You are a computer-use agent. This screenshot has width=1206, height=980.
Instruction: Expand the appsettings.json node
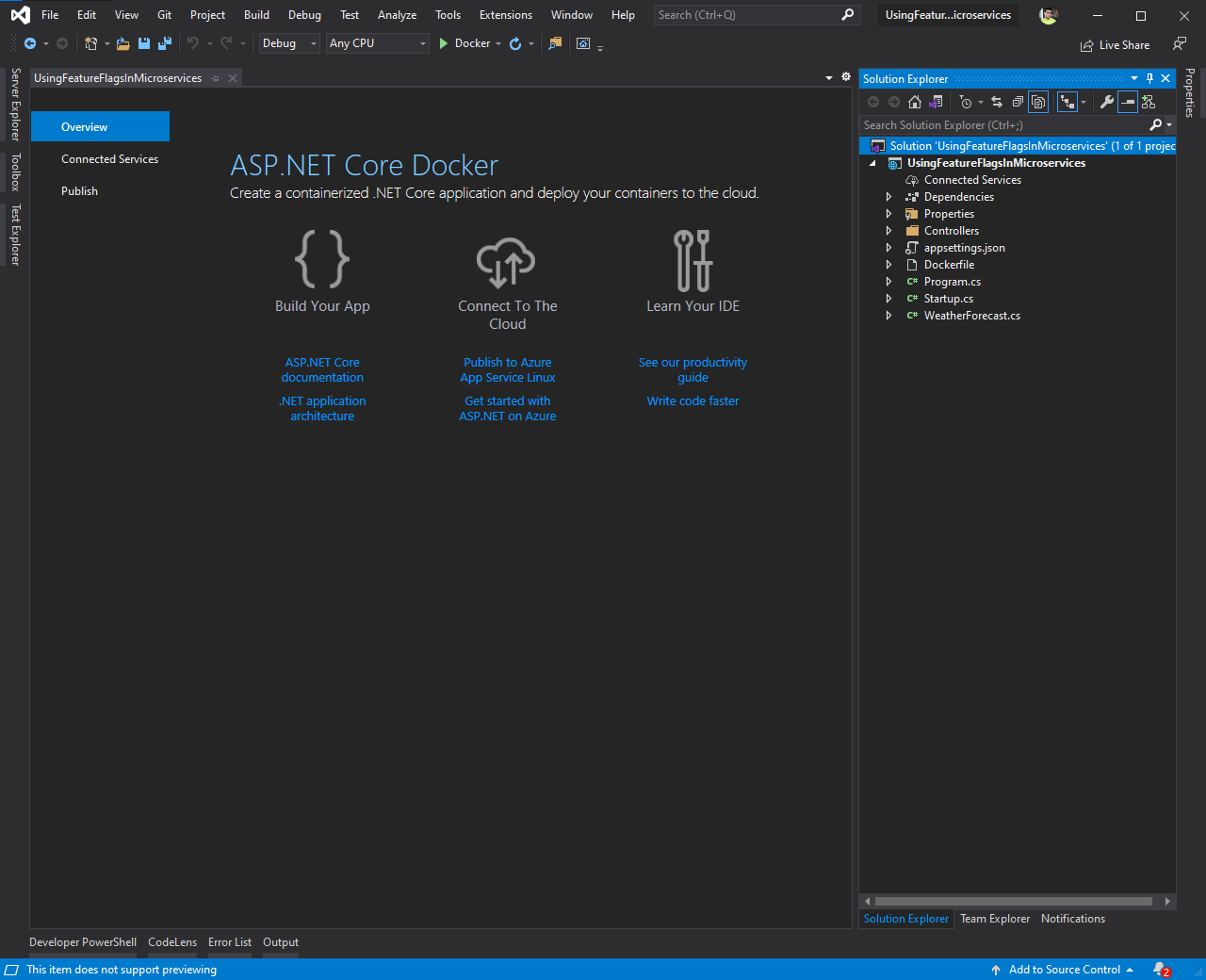click(888, 248)
